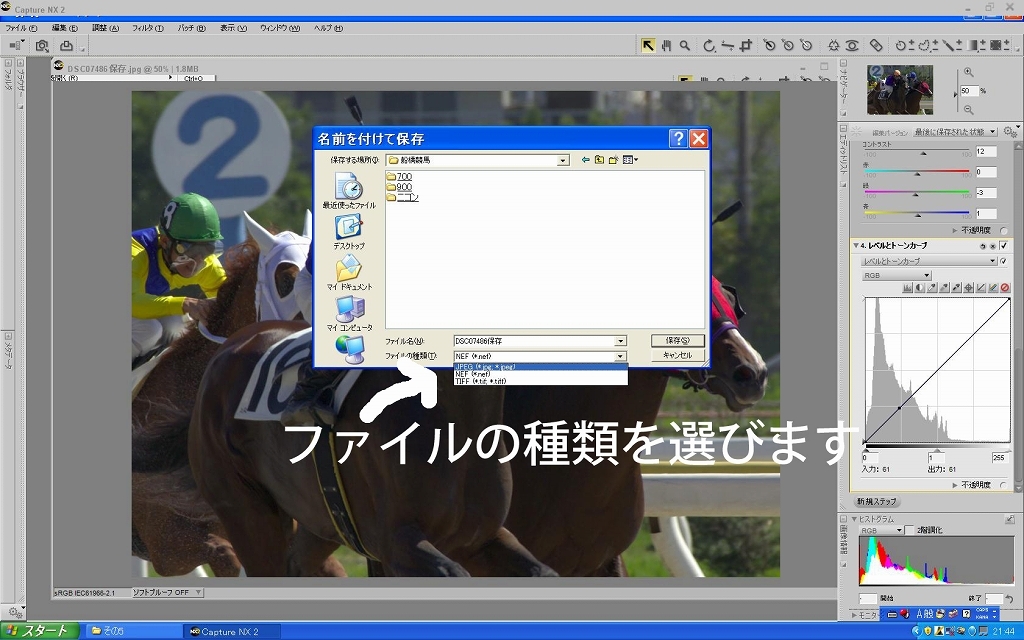
Task: Toggle the checkbox beside the Levels & Curves dropdown
Action: [x=1004, y=261]
